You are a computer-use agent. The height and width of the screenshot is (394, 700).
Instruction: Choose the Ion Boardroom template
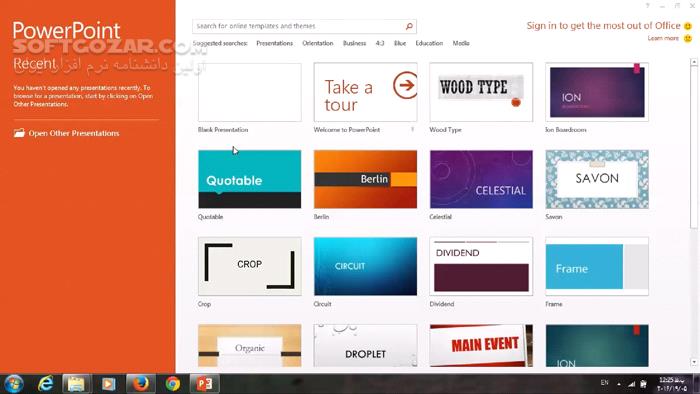(x=597, y=92)
